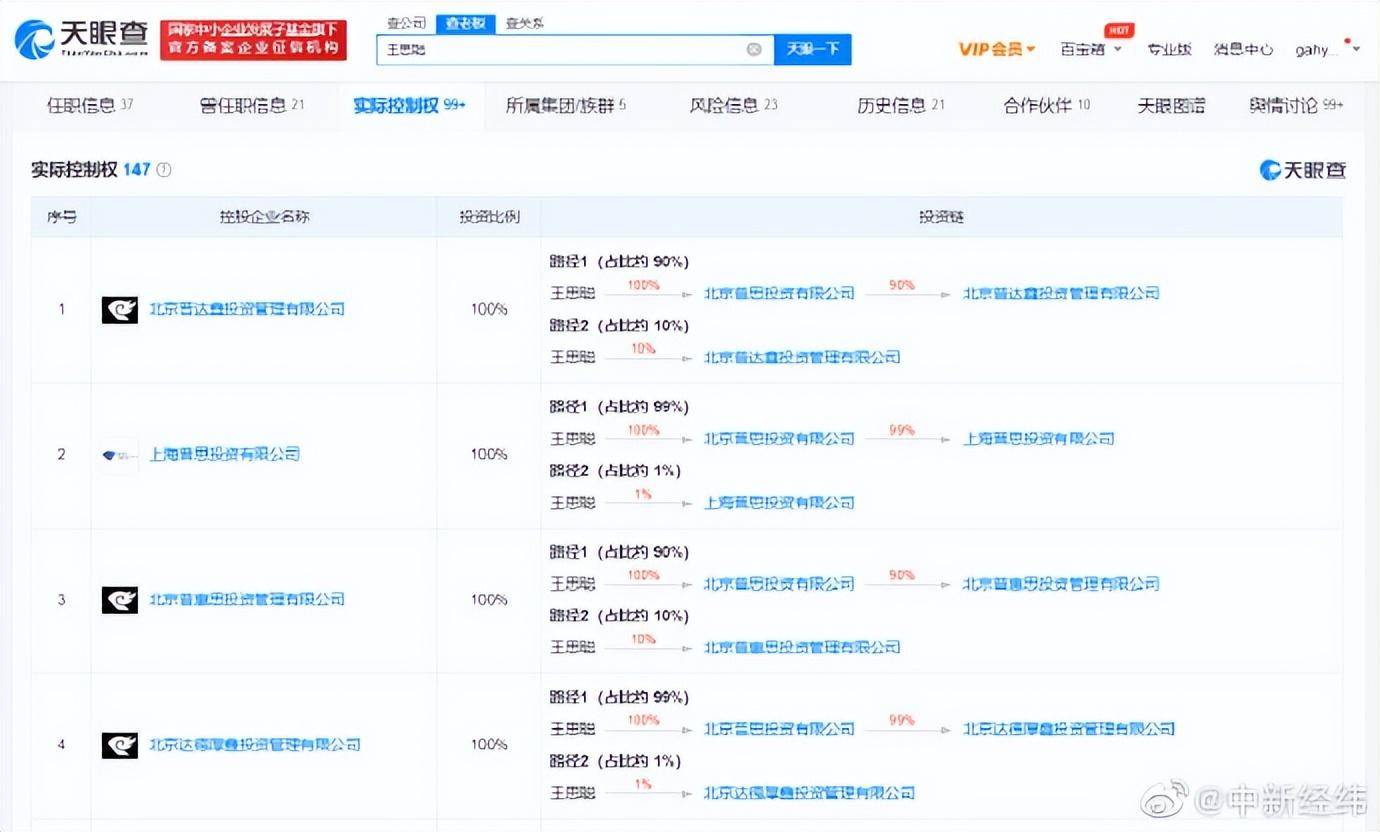Click 北京普惠思 link at end of row 3 path 1
This screenshot has width=1380, height=832.
click(1061, 584)
